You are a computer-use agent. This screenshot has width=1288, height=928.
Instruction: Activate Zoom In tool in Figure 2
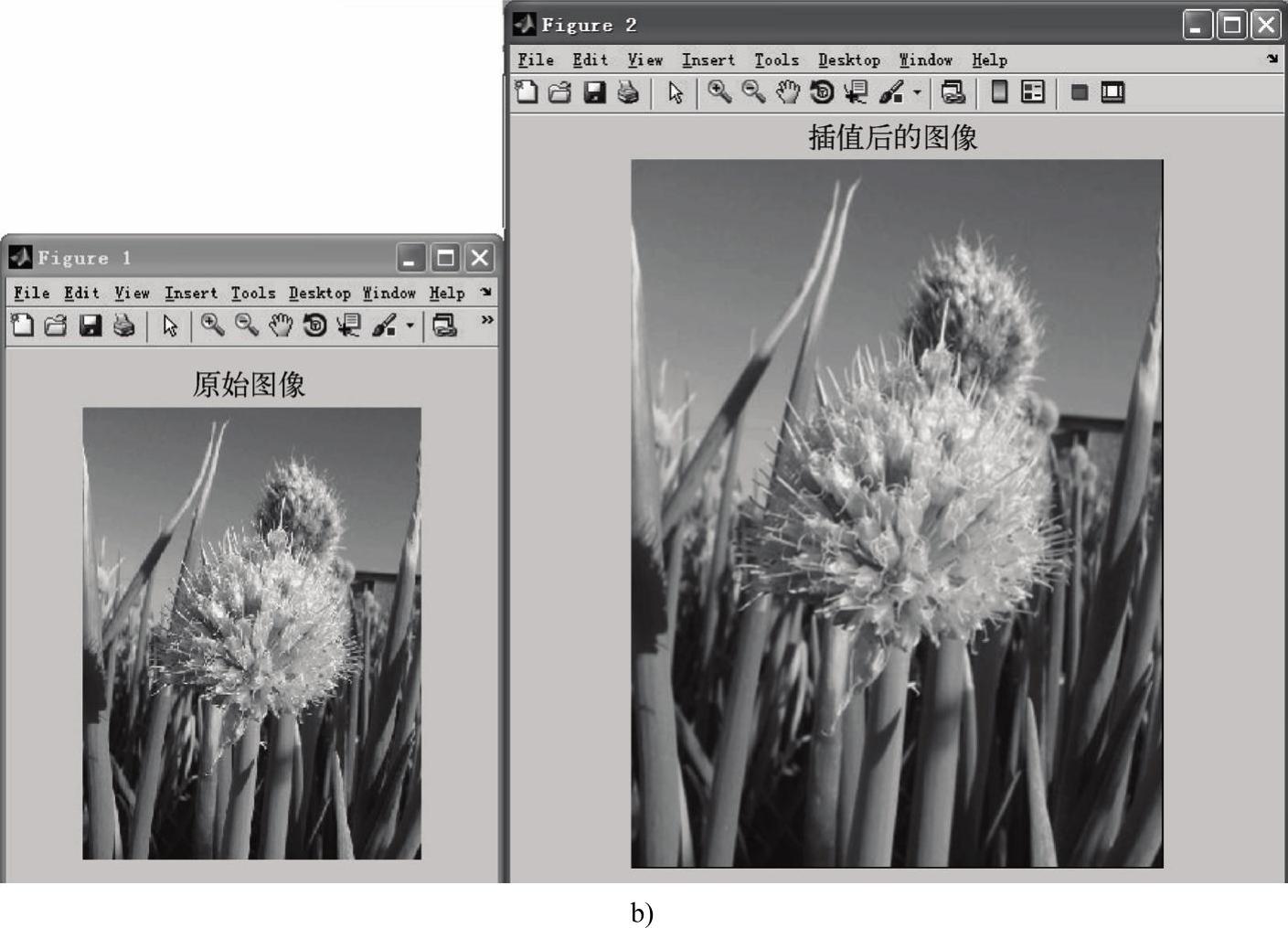point(719,91)
